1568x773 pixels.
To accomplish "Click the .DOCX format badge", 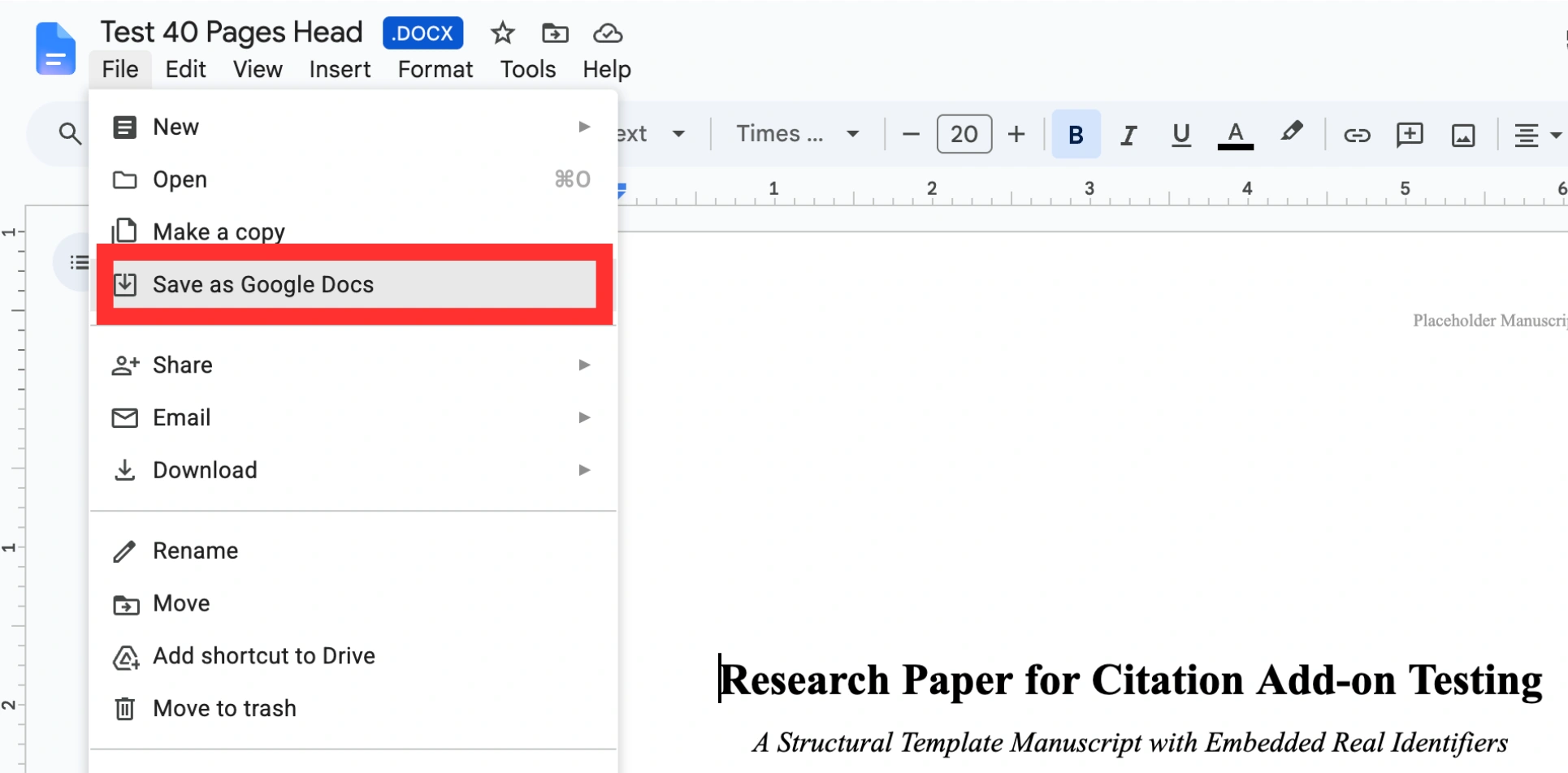I will [x=422, y=33].
